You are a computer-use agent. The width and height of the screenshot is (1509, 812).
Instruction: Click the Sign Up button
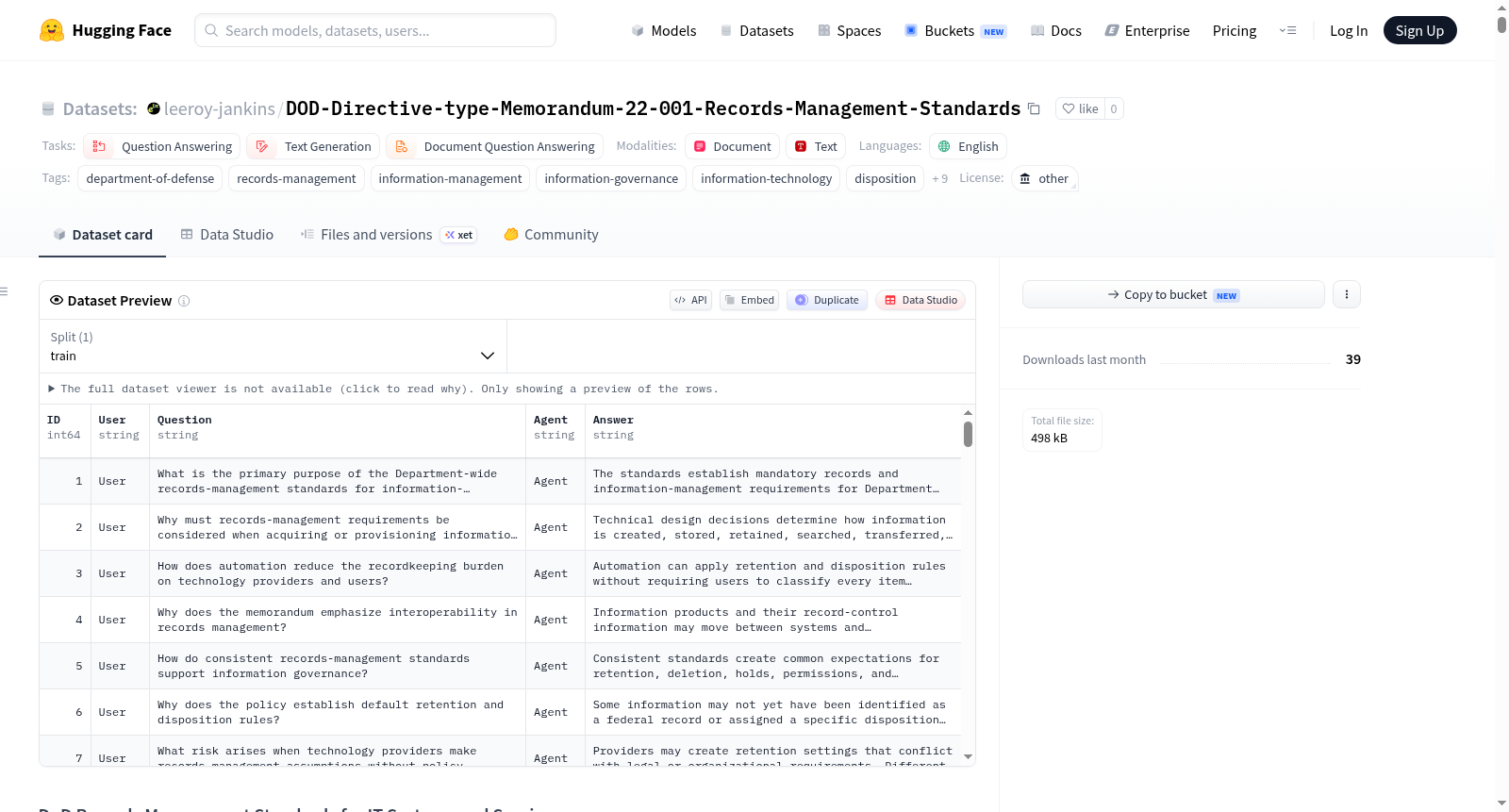point(1419,30)
